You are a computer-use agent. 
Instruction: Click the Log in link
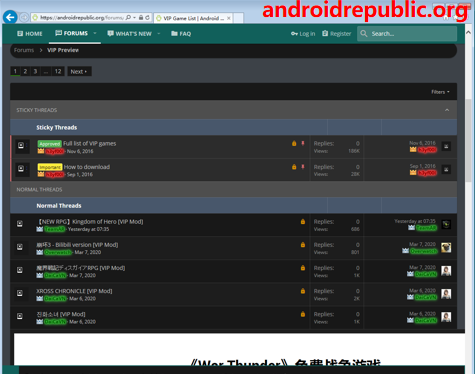click(303, 34)
